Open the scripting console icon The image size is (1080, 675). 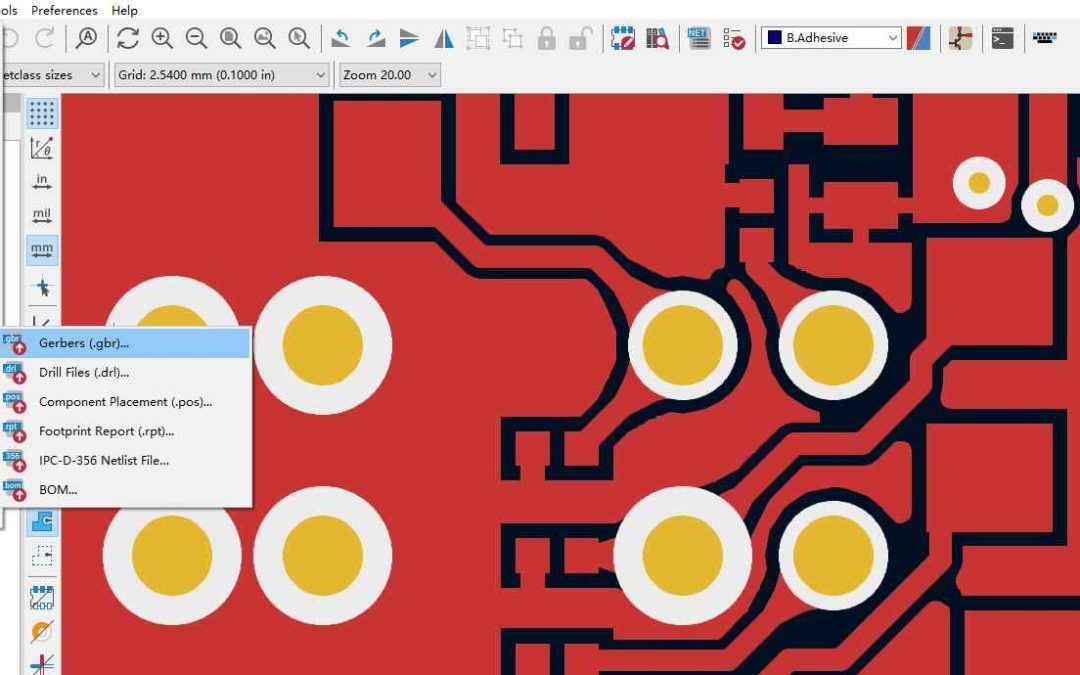point(1002,38)
